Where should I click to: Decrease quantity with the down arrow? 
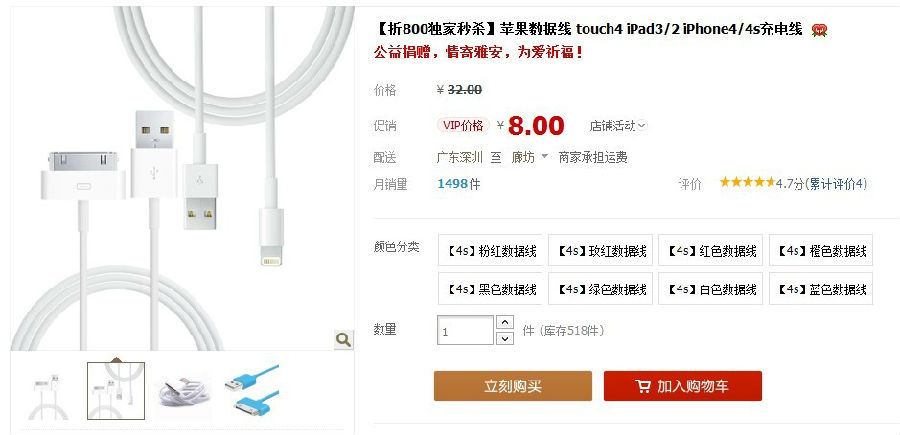[x=505, y=338]
